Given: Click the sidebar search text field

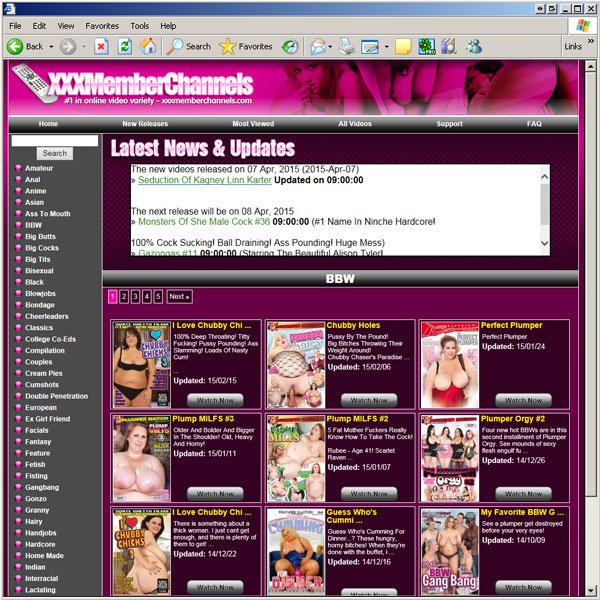Looking at the screenshot, I should (54, 140).
